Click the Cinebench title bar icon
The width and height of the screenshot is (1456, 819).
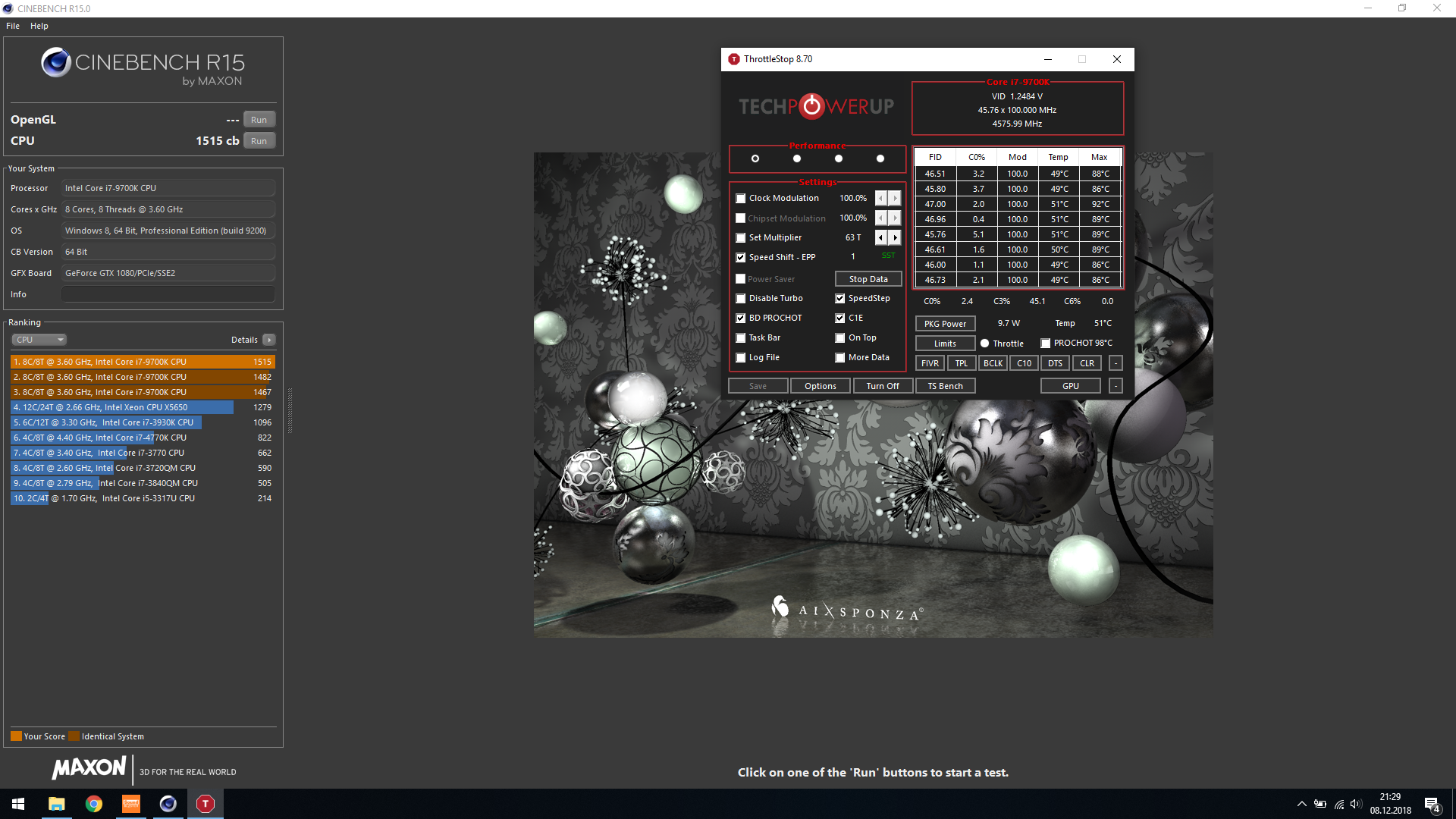(x=8, y=8)
